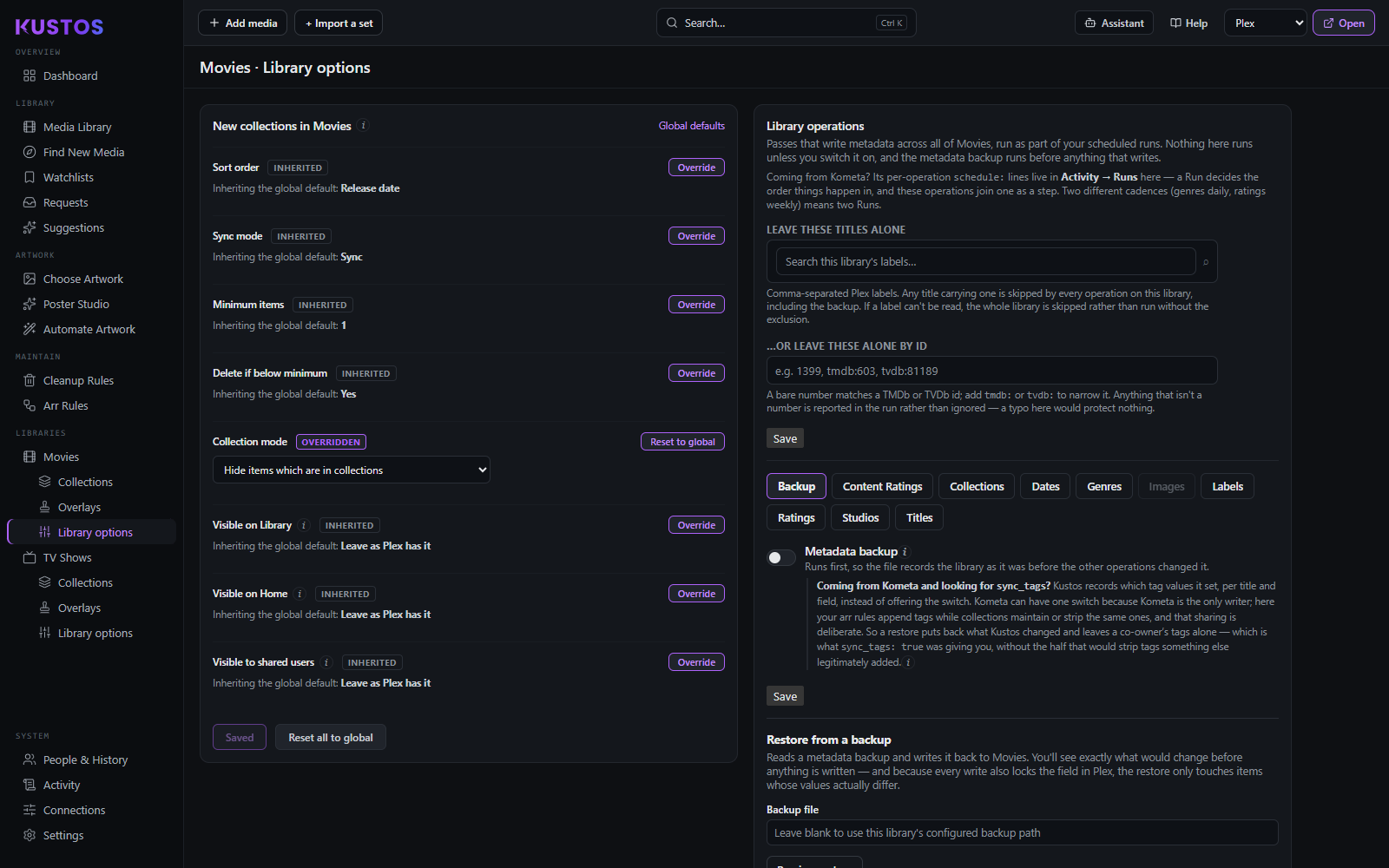Show info icon beside Metadata backup
The width and height of the screenshot is (1389, 868).
tap(905, 551)
